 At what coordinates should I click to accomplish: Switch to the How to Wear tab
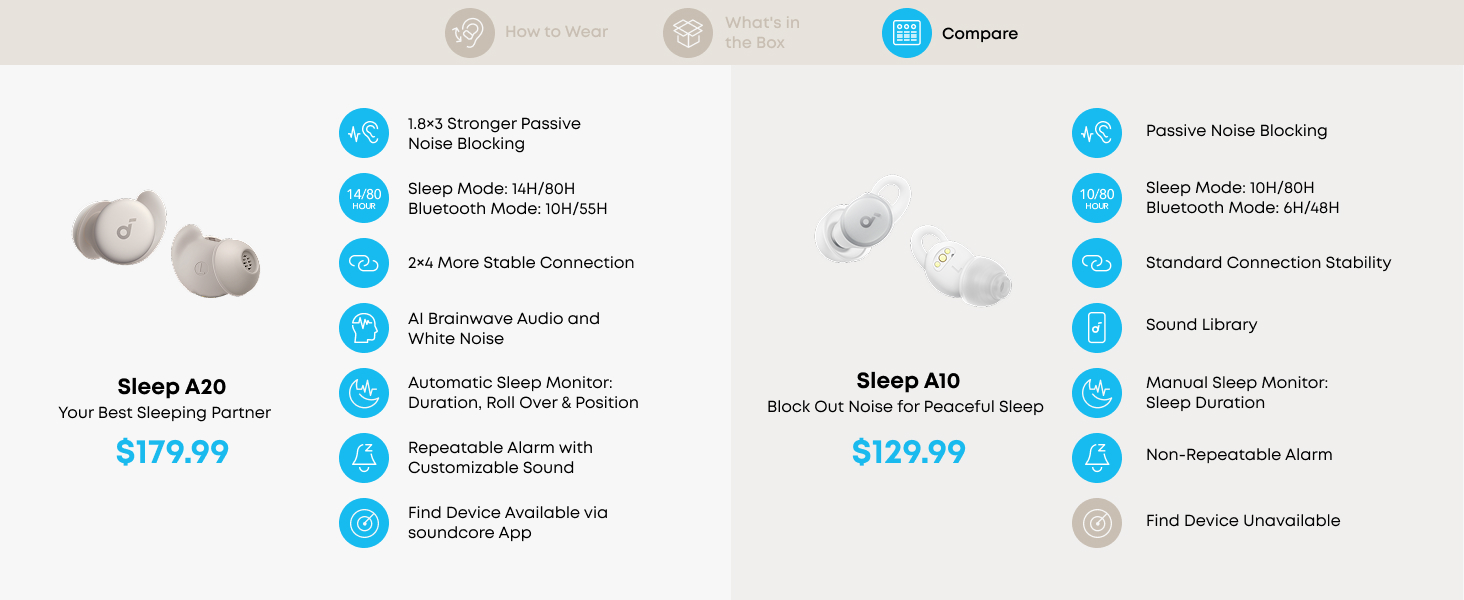(555, 32)
